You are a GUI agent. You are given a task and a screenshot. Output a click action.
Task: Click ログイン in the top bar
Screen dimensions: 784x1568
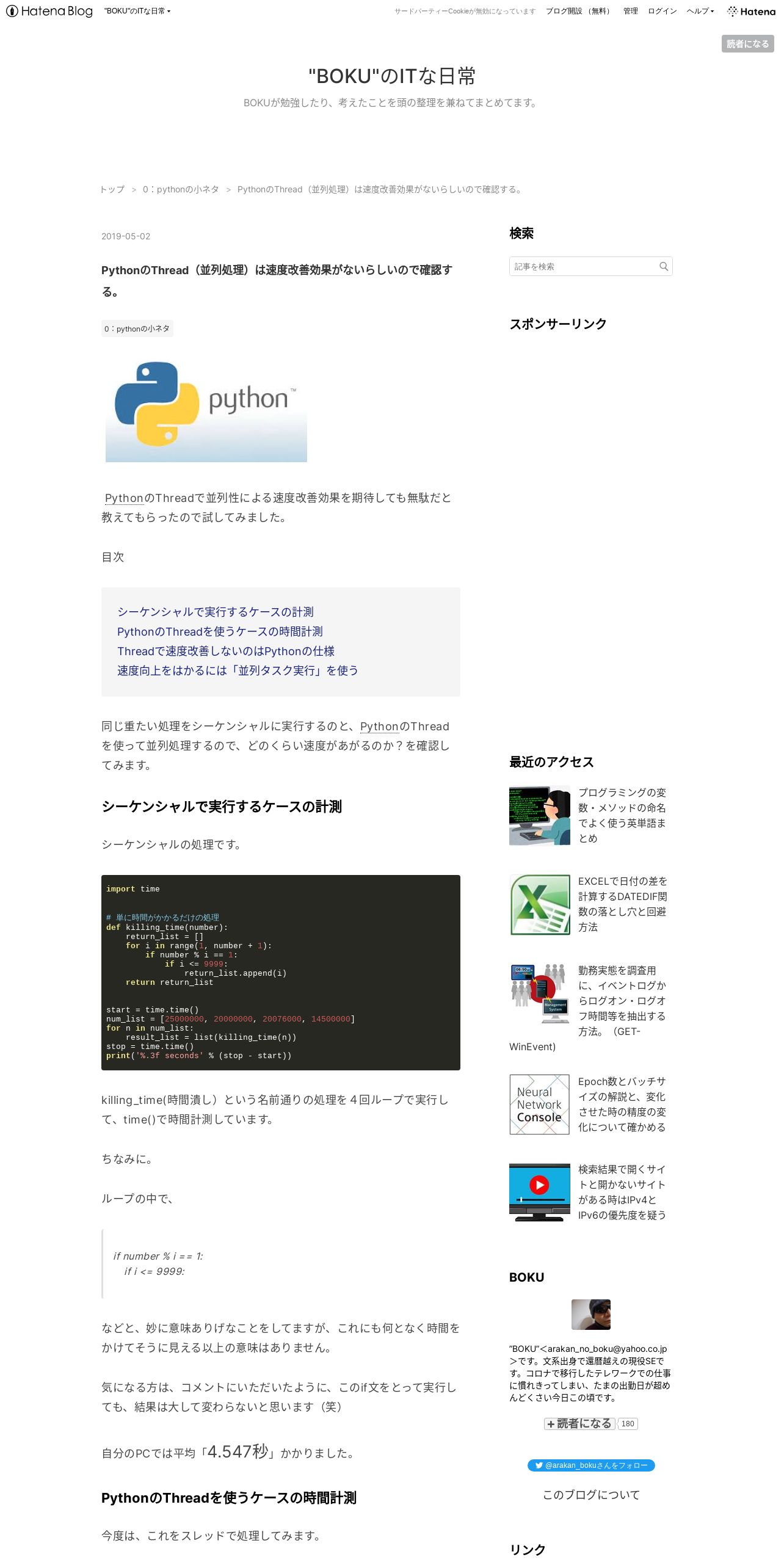(662, 11)
